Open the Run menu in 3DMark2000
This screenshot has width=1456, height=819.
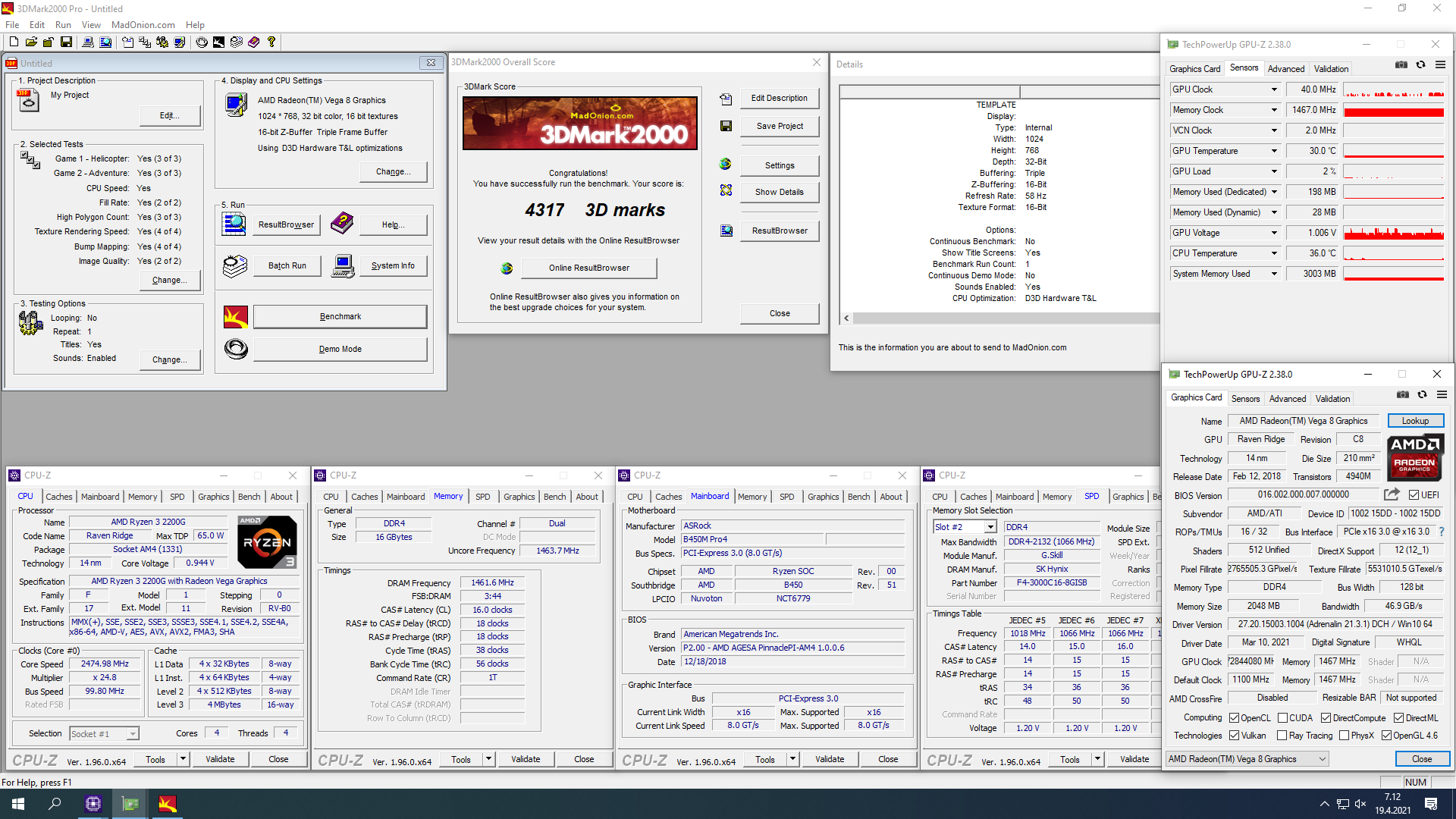(x=63, y=25)
